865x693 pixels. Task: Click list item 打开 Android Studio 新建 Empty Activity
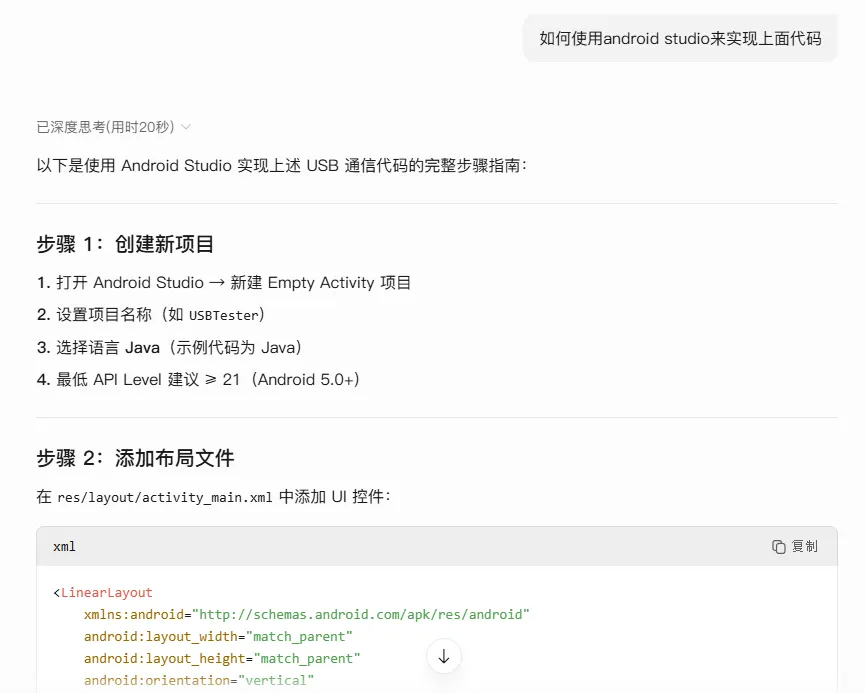click(x=224, y=282)
